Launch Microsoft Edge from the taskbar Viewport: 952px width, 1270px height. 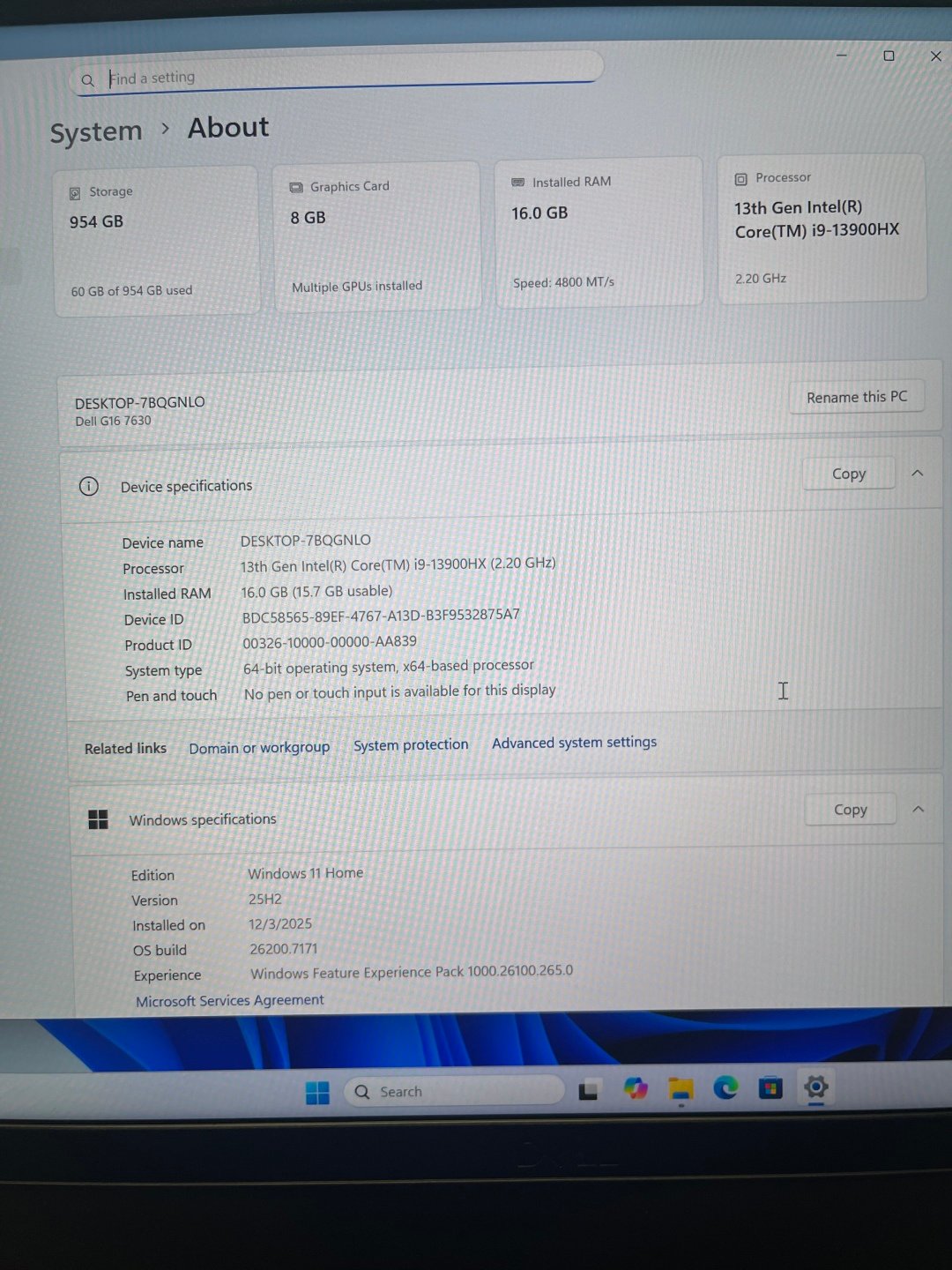point(725,1088)
